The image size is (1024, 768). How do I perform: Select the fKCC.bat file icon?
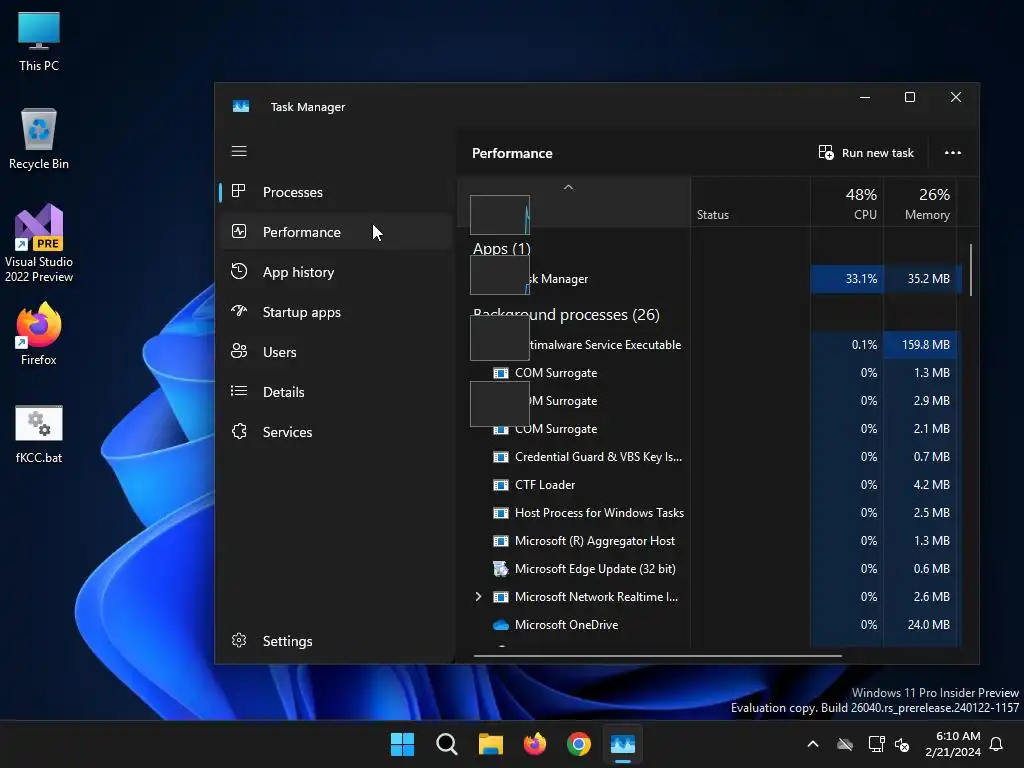pos(39,434)
